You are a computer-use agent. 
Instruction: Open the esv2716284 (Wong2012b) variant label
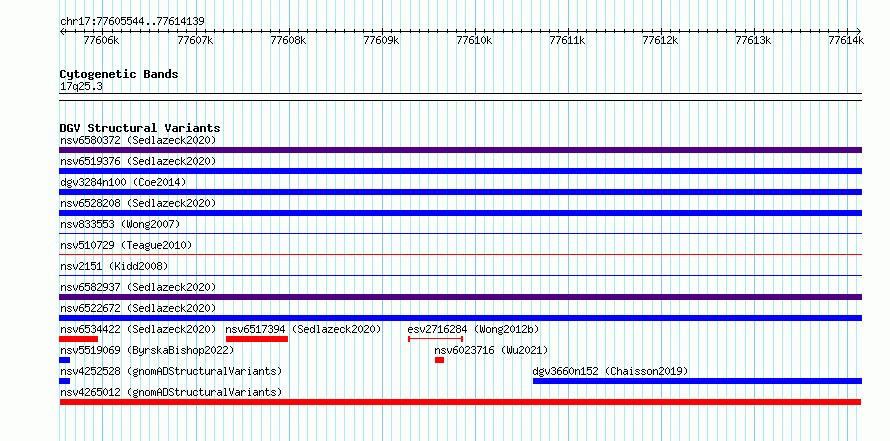473,329
